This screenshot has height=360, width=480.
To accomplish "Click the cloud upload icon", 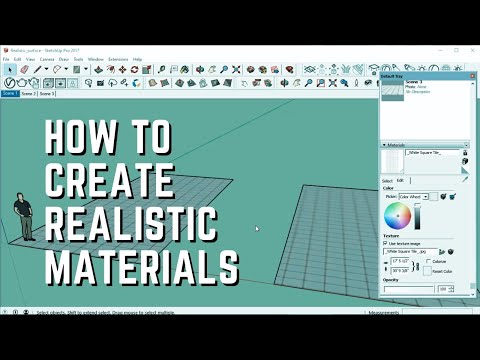I will point(112,83).
